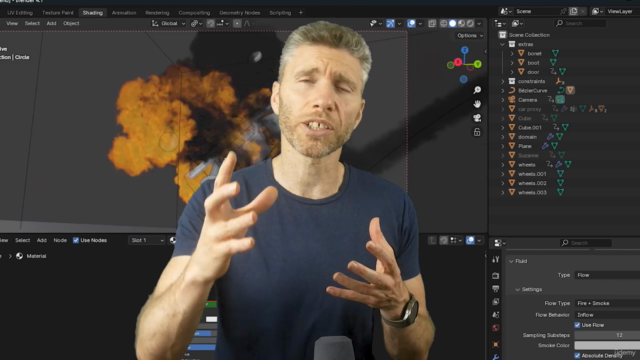This screenshot has height=360, width=640.
Task: Toggle the Absolute Density checkbox
Action: [577, 356]
